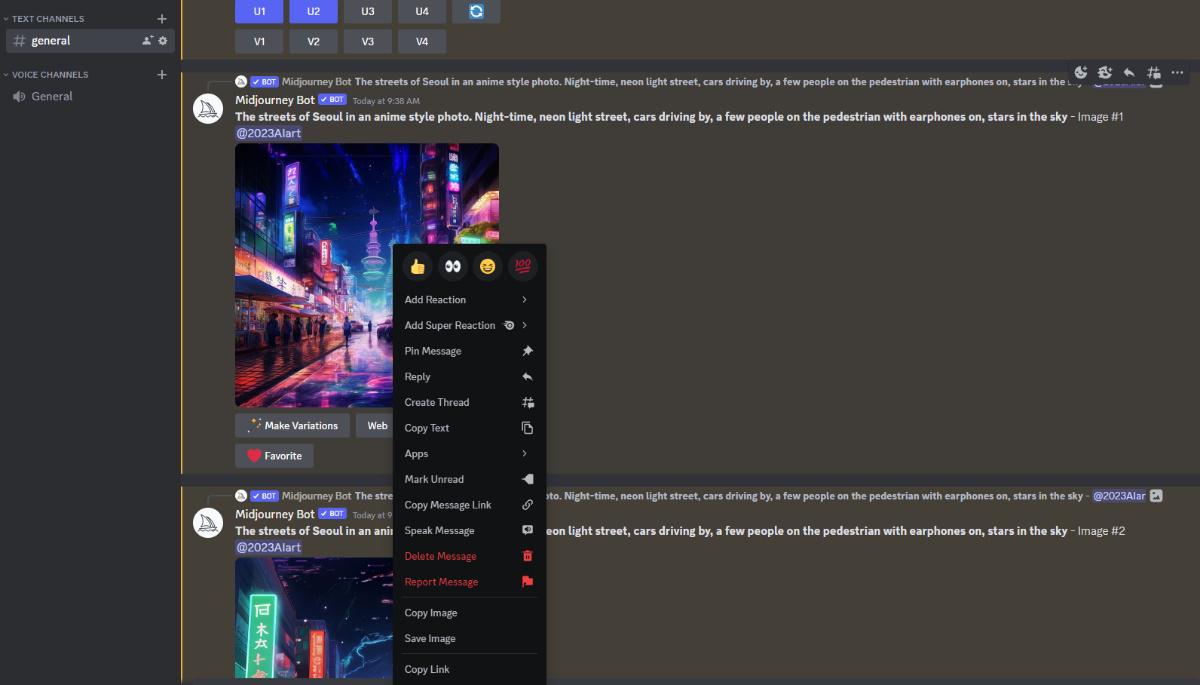Click the image icon ending the Image #2 reply preview
The image size is (1200, 685).
[1156, 495]
